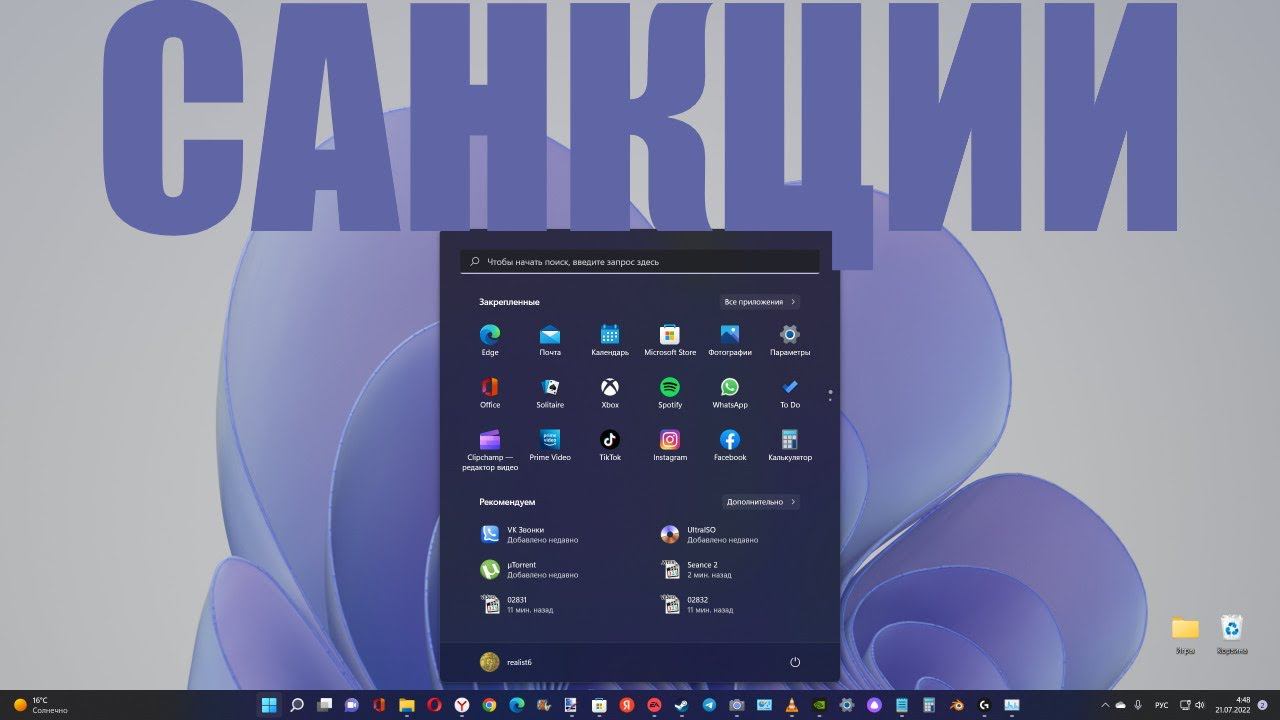Open Teams Chat on the taskbar

point(351,705)
